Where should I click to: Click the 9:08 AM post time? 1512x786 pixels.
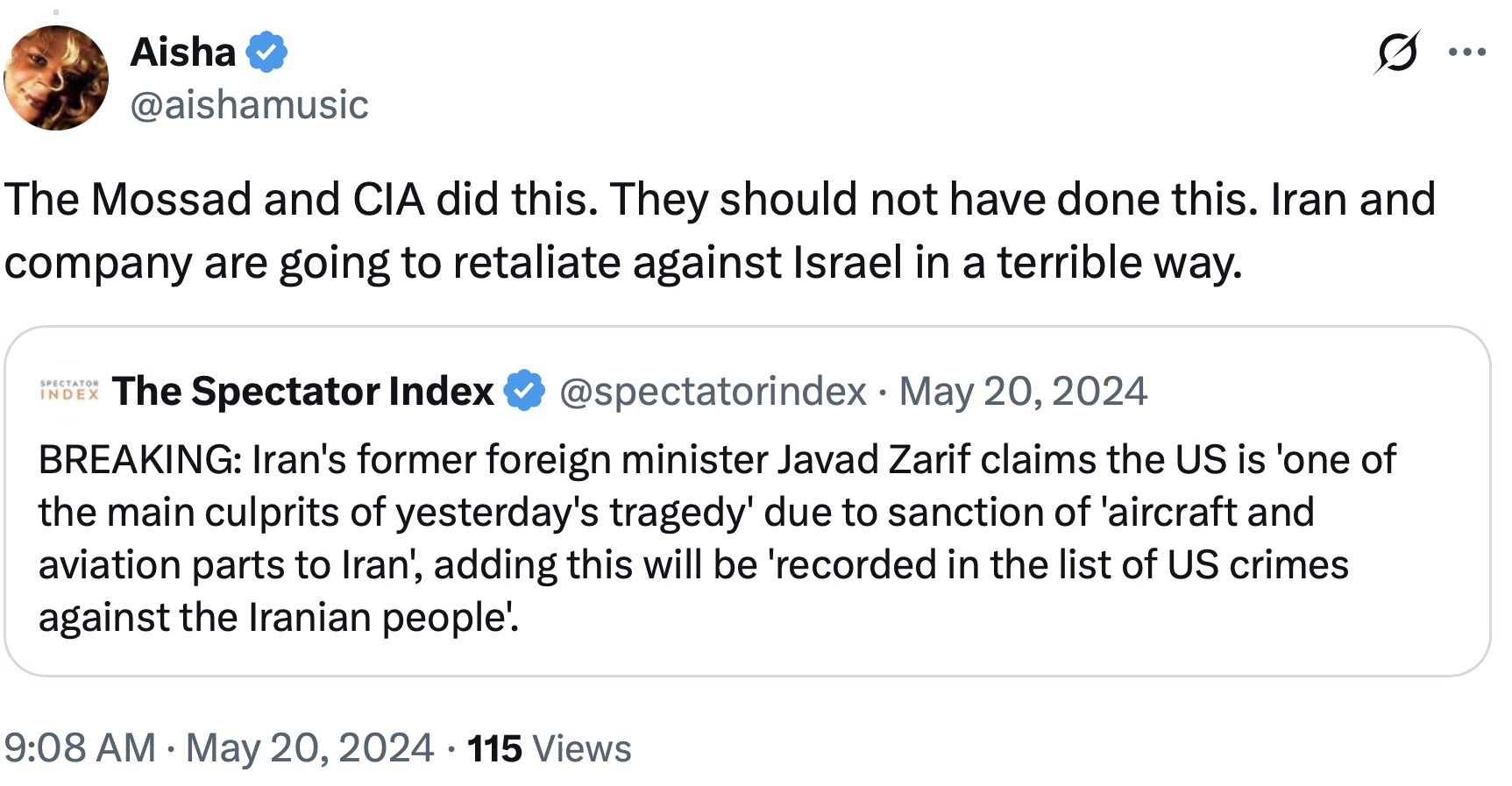80,748
